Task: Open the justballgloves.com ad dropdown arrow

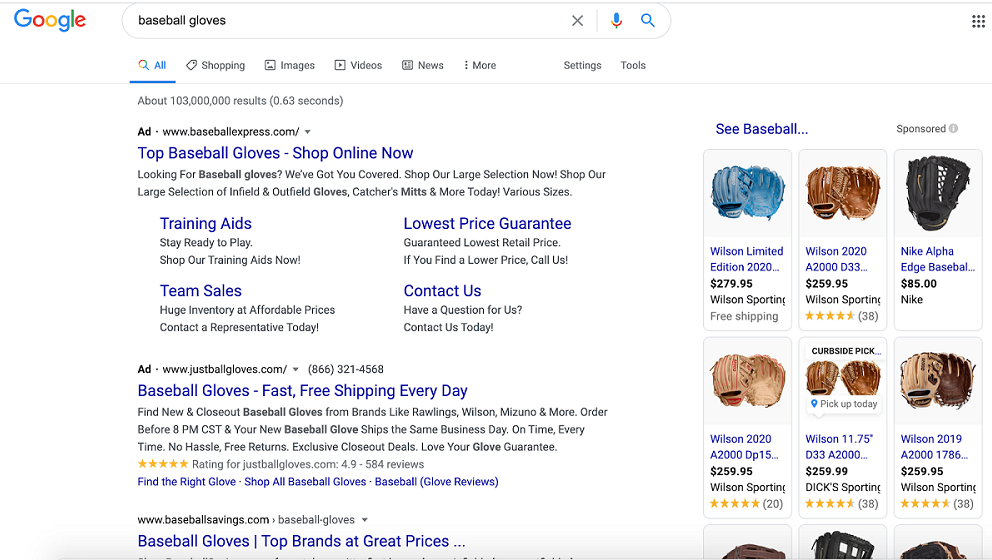Action: click(295, 370)
